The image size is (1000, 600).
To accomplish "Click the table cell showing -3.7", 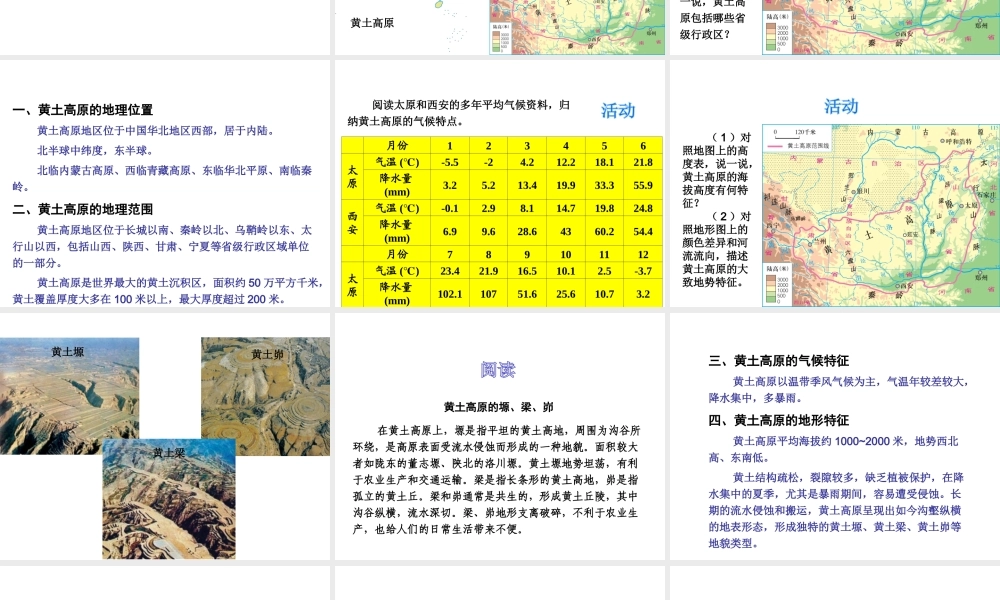I will [x=643, y=270].
